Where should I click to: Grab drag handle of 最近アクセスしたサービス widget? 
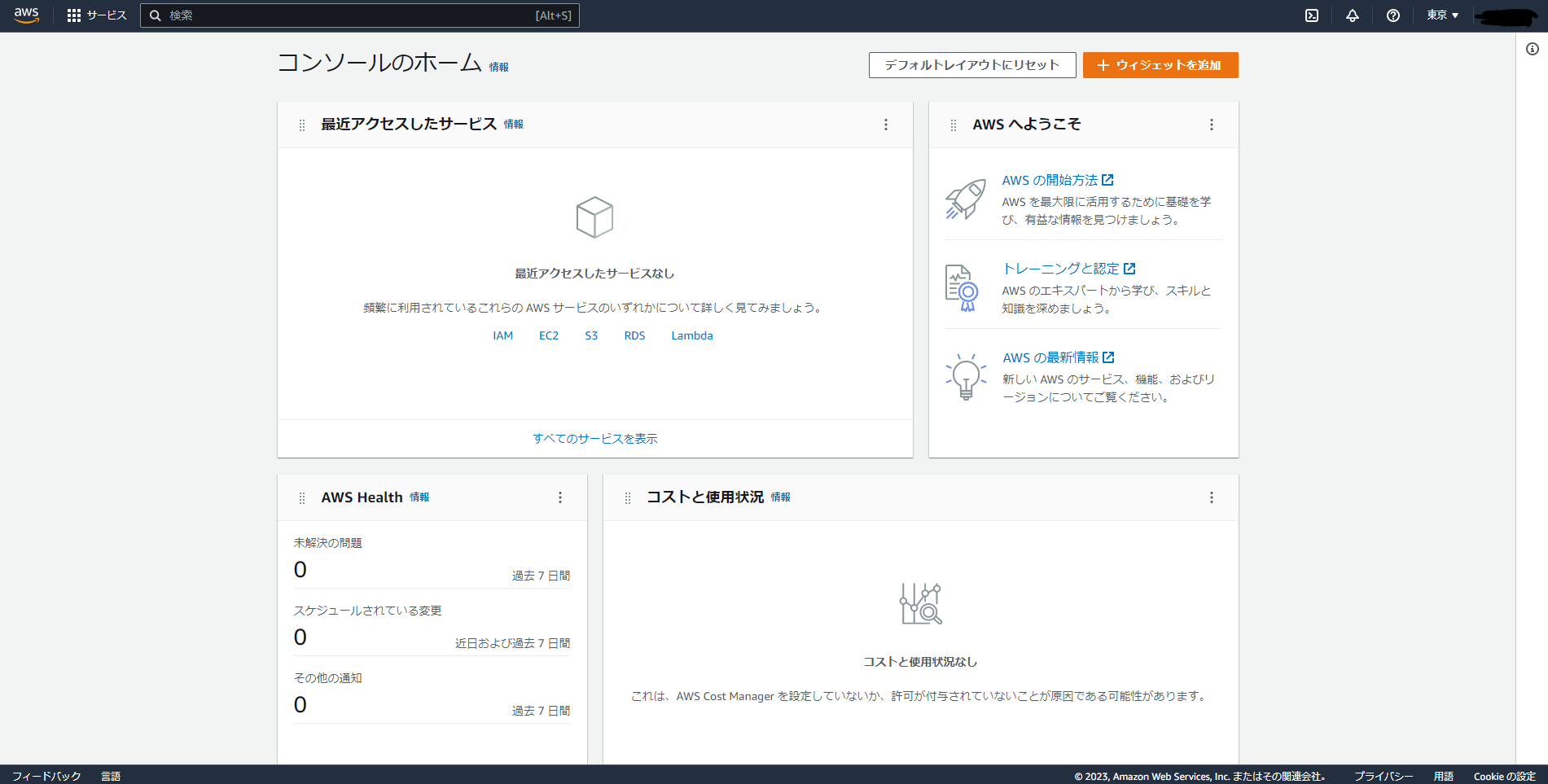pos(302,125)
